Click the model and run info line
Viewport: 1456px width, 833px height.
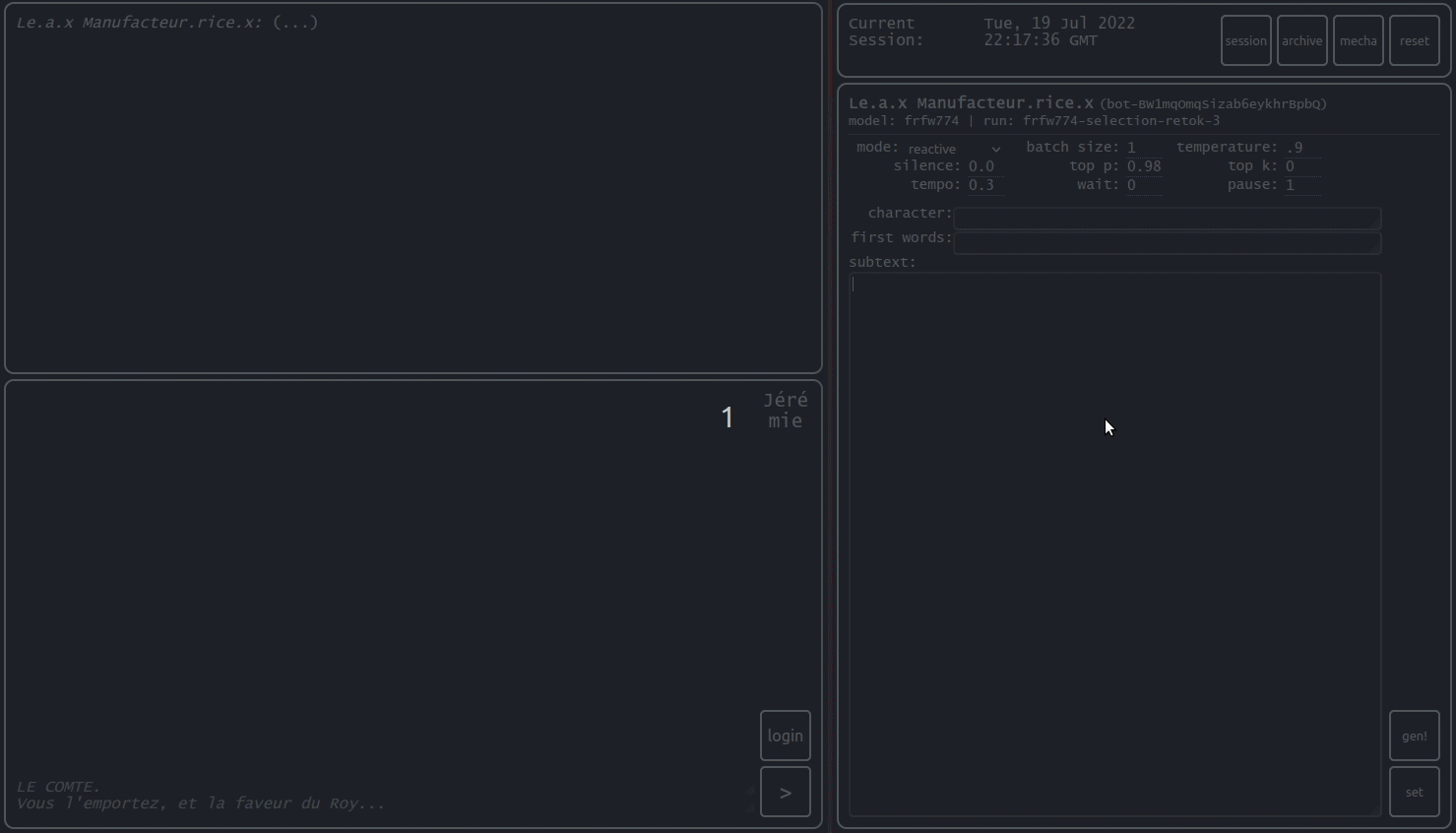1034,121
